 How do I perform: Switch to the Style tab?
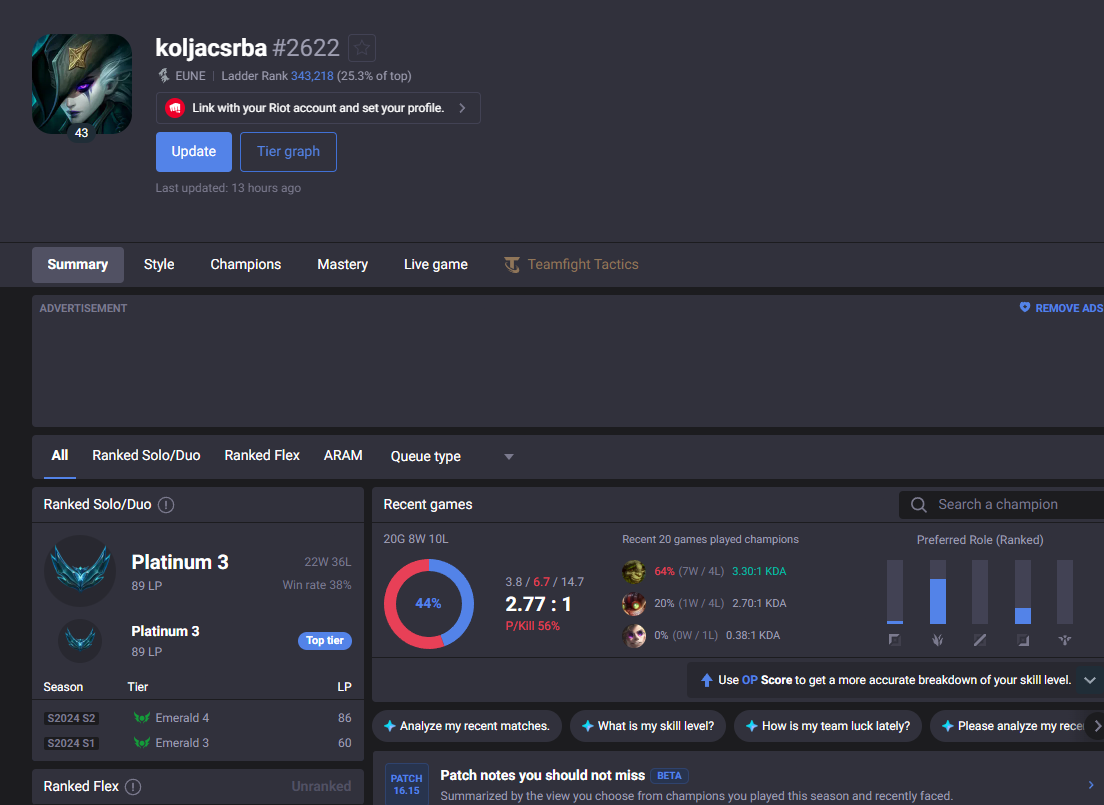159,264
